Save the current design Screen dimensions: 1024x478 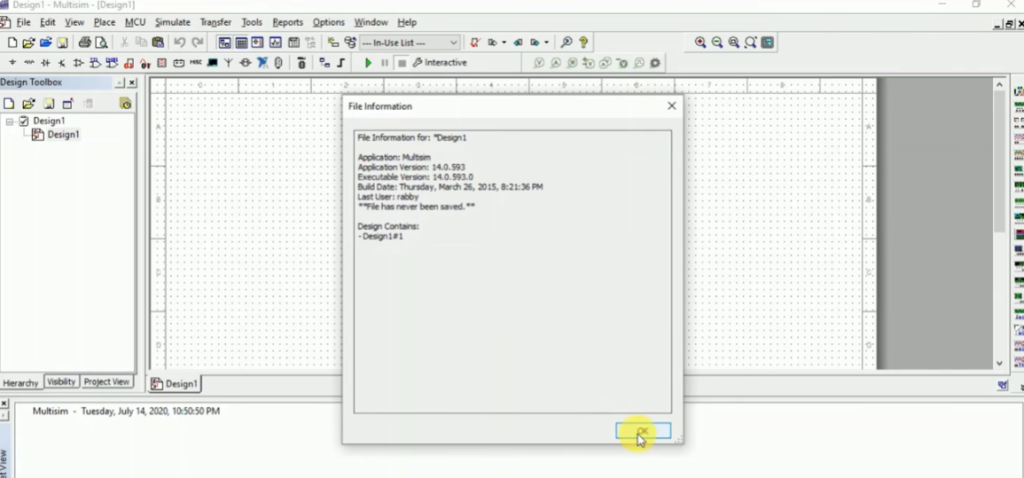tap(62, 42)
